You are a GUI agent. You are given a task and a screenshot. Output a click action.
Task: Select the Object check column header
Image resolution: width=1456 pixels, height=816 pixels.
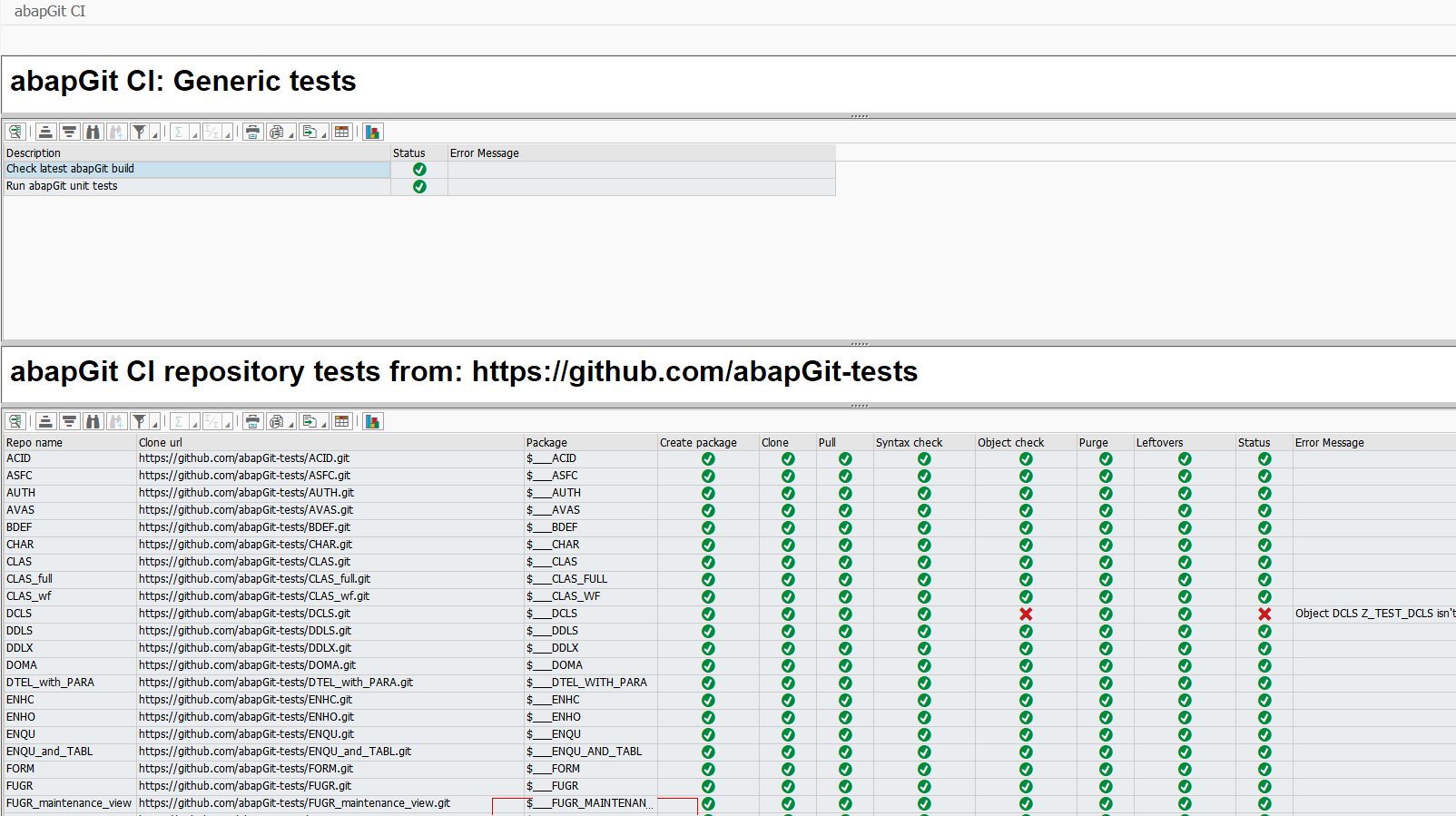click(x=1026, y=443)
